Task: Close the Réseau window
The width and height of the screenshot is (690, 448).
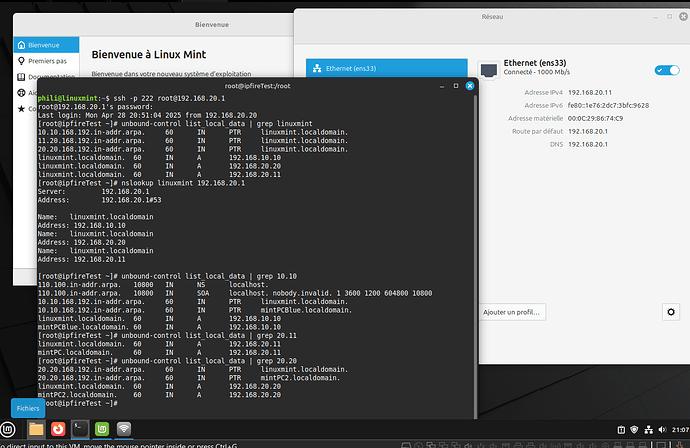Action: pos(683,16)
